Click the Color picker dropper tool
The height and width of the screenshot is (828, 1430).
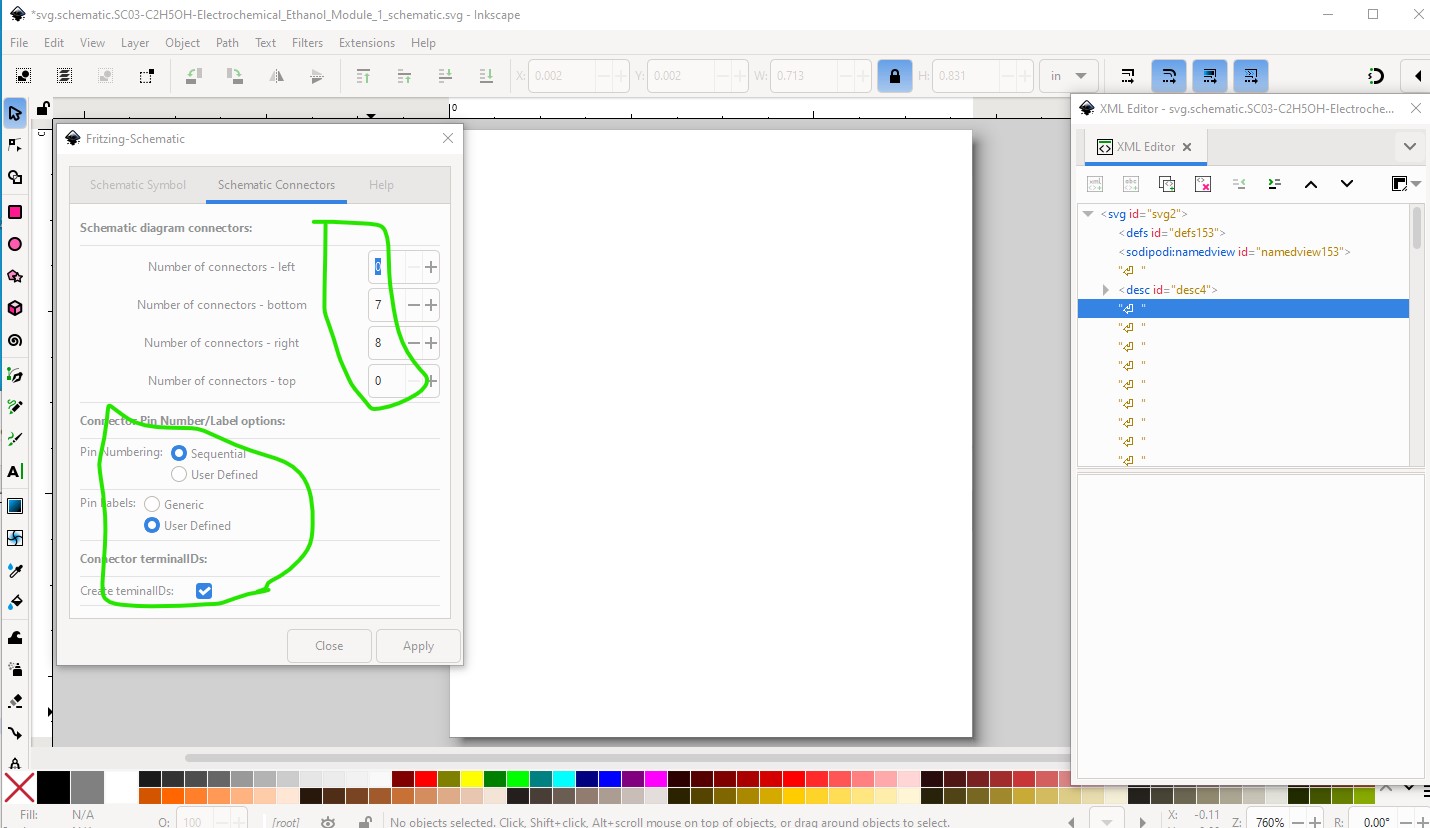pos(15,570)
